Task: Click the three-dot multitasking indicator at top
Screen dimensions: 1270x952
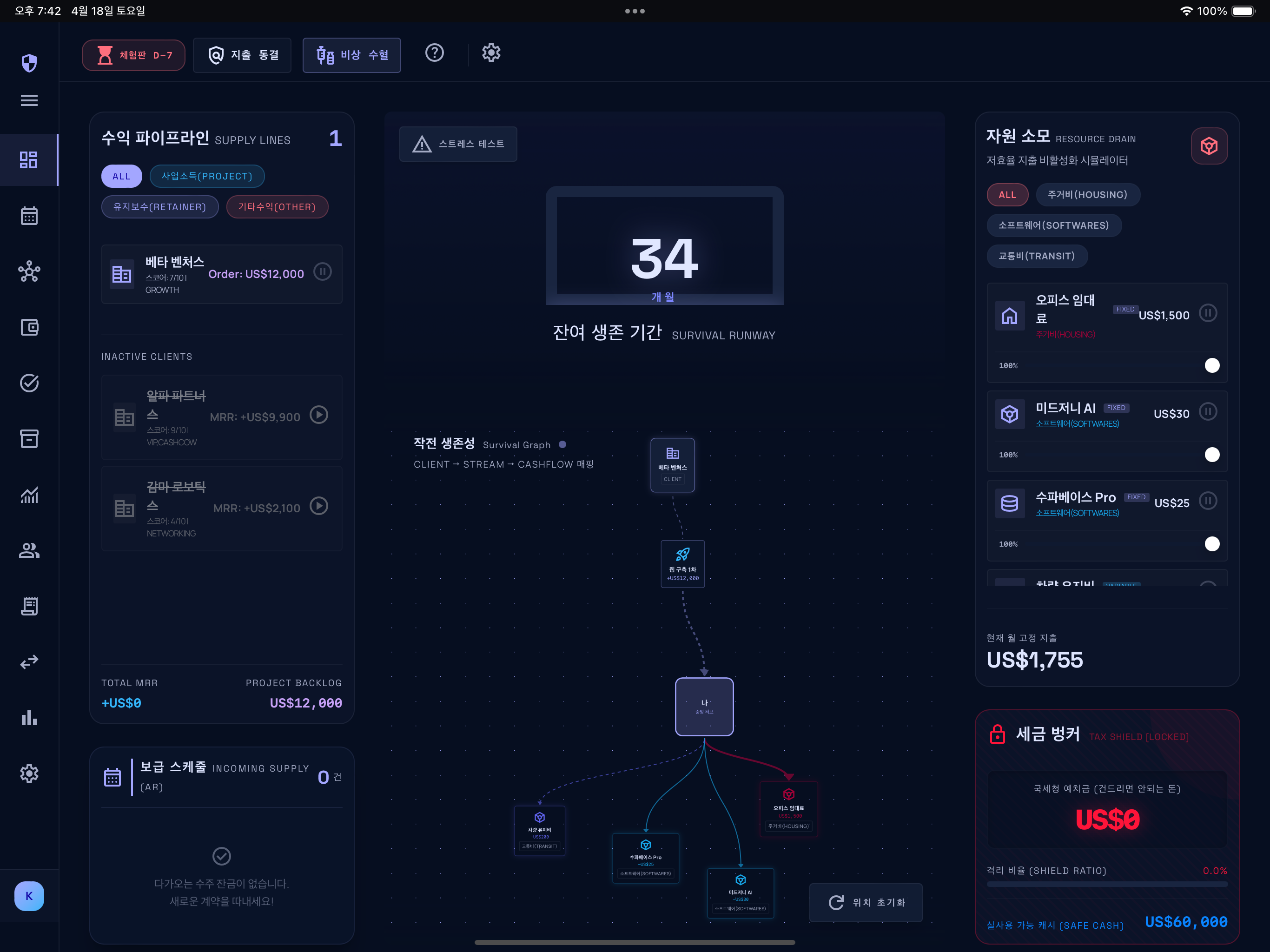Action: (x=635, y=11)
